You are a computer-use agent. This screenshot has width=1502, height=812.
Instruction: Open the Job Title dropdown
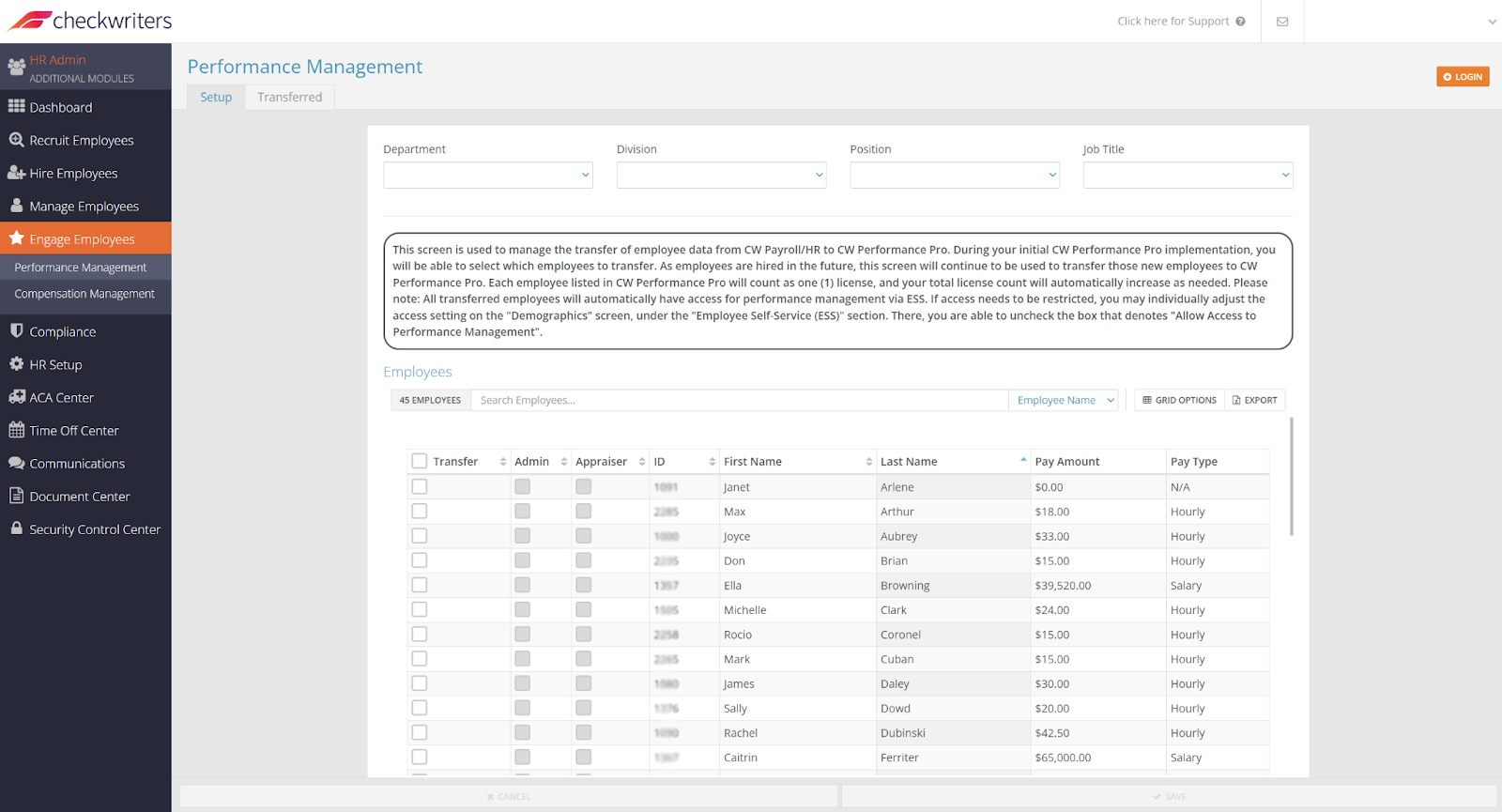(x=1188, y=175)
